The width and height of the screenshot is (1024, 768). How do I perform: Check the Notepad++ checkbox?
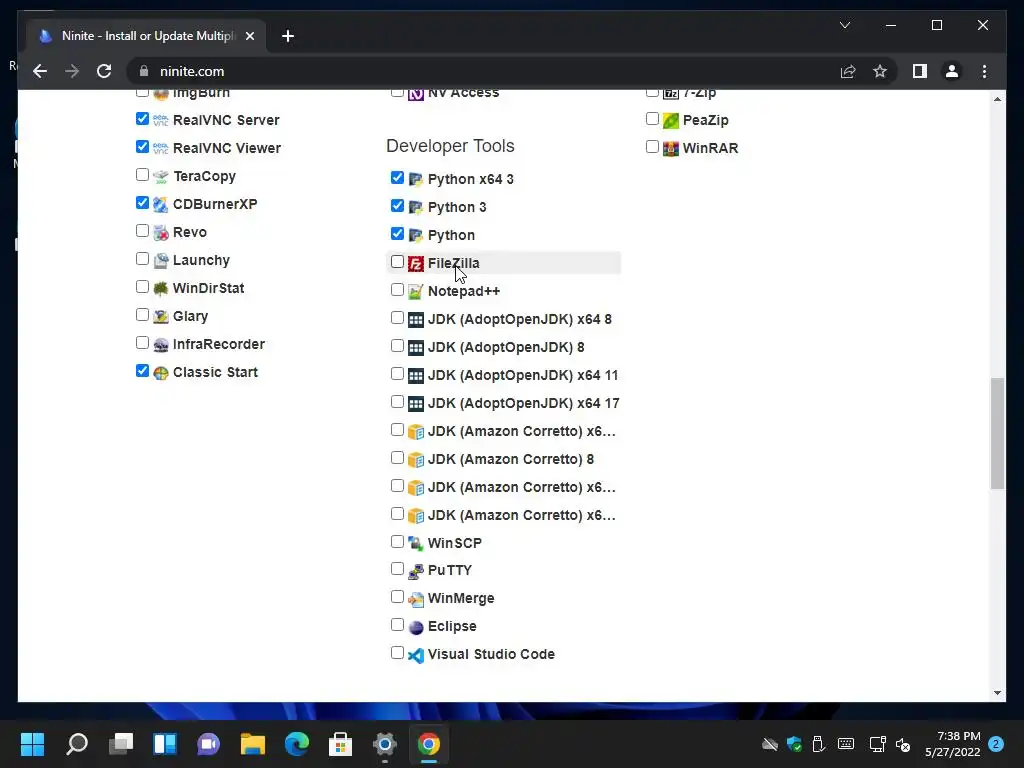pos(397,289)
